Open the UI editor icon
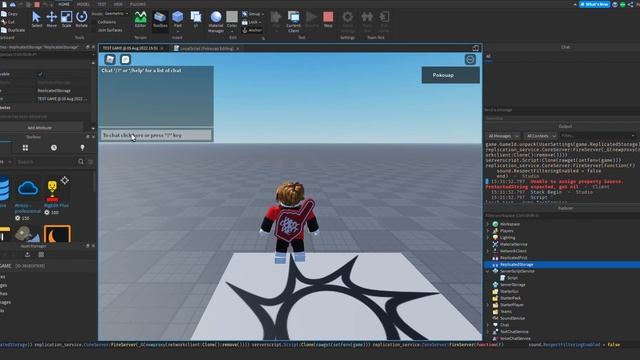This screenshot has height=360, width=640. [196, 19]
